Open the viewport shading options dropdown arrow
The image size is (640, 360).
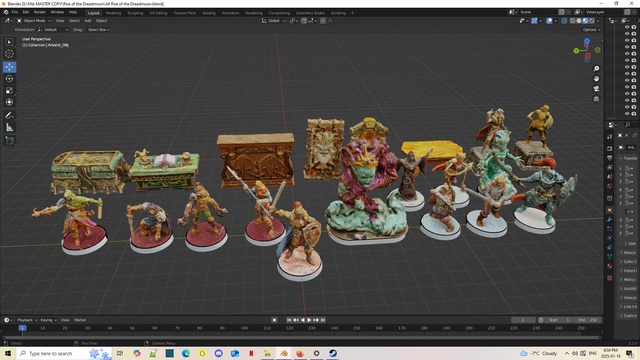(x=598, y=21)
